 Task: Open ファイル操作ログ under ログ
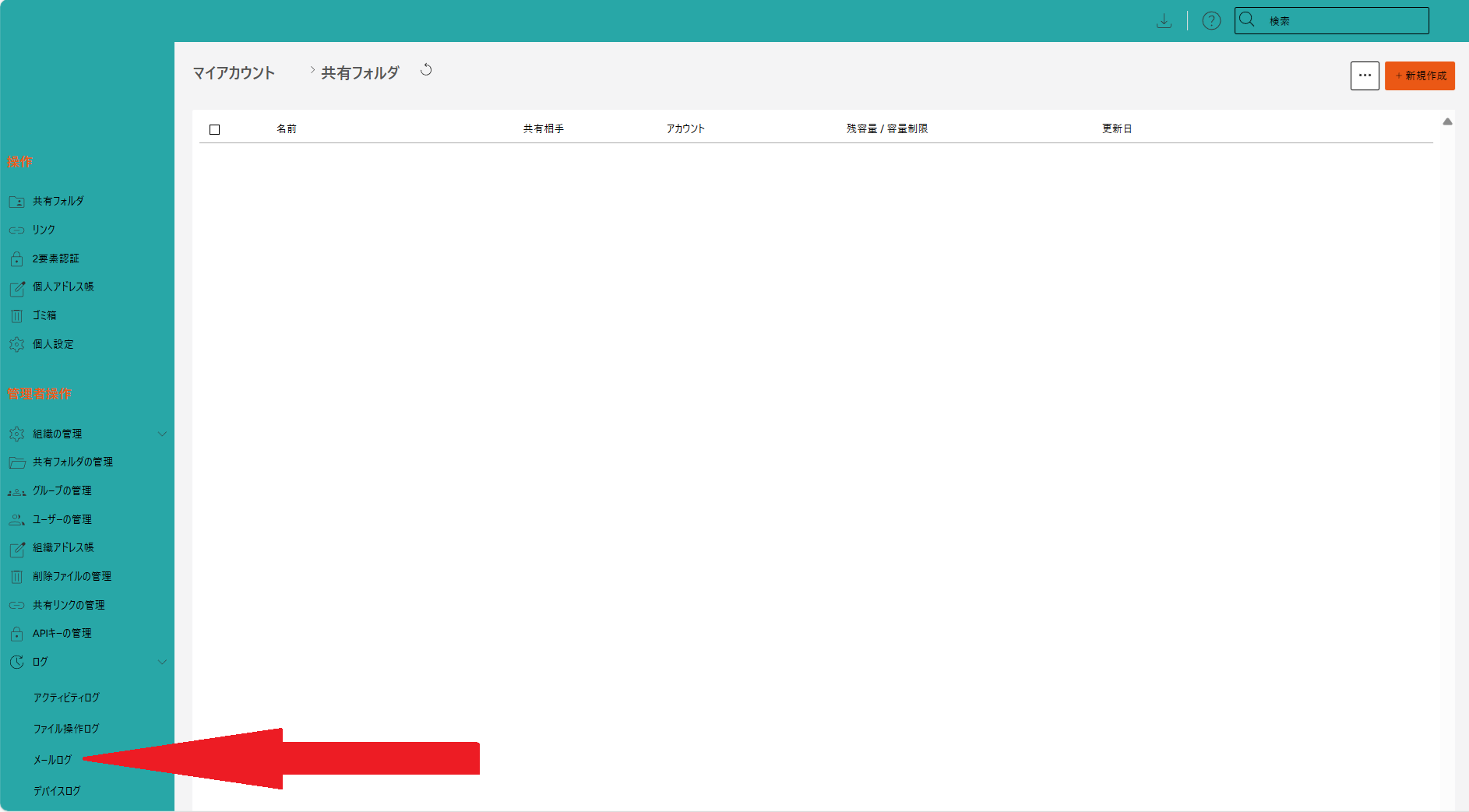coord(66,729)
